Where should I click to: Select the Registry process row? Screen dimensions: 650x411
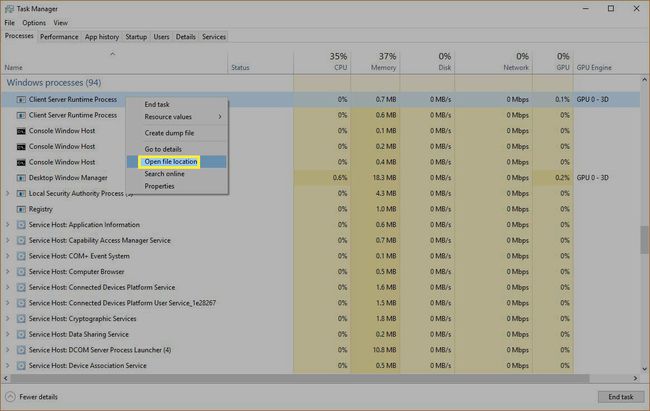(x=320, y=209)
